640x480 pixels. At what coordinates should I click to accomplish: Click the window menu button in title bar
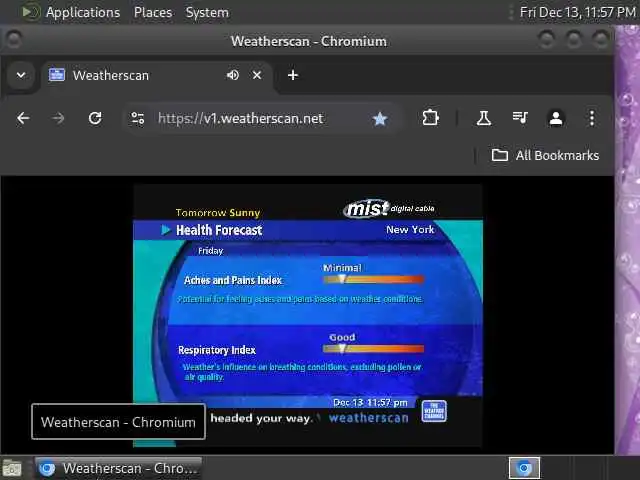point(14,40)
